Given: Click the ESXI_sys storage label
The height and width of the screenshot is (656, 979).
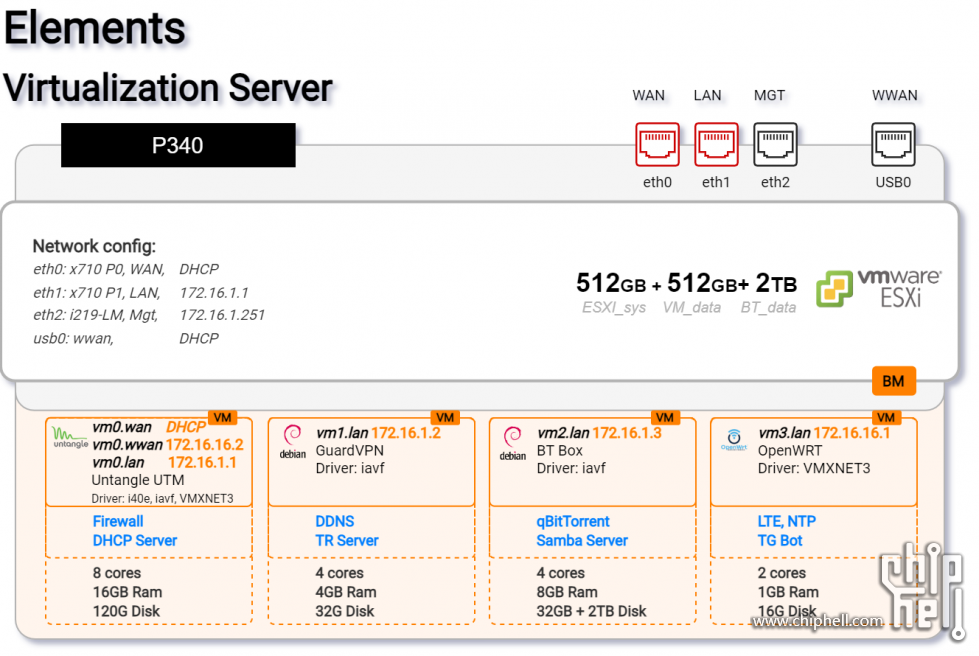Looking at the screenshot, I should (614, 308).
